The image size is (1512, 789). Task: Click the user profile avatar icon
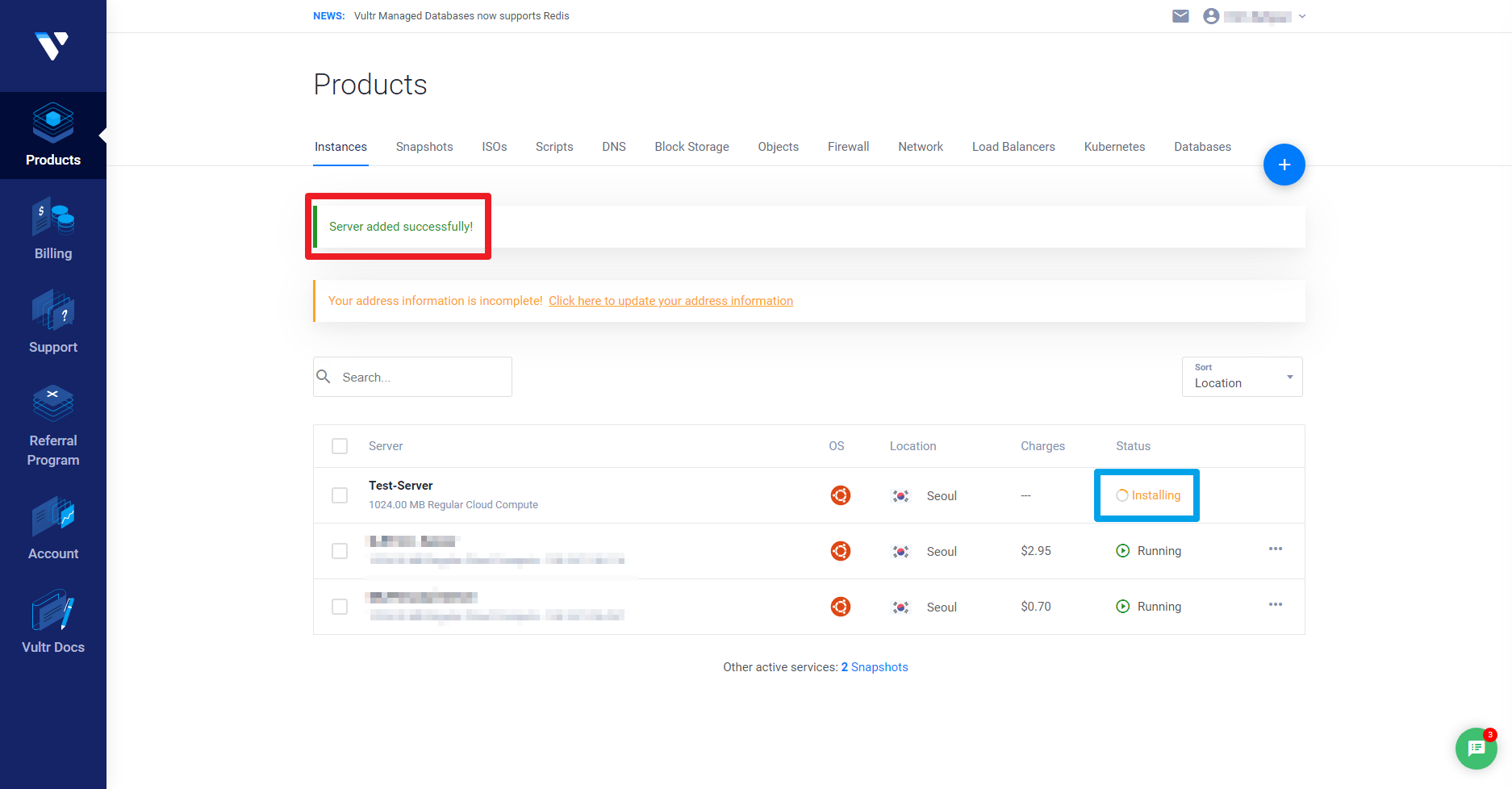(1211, 16)
